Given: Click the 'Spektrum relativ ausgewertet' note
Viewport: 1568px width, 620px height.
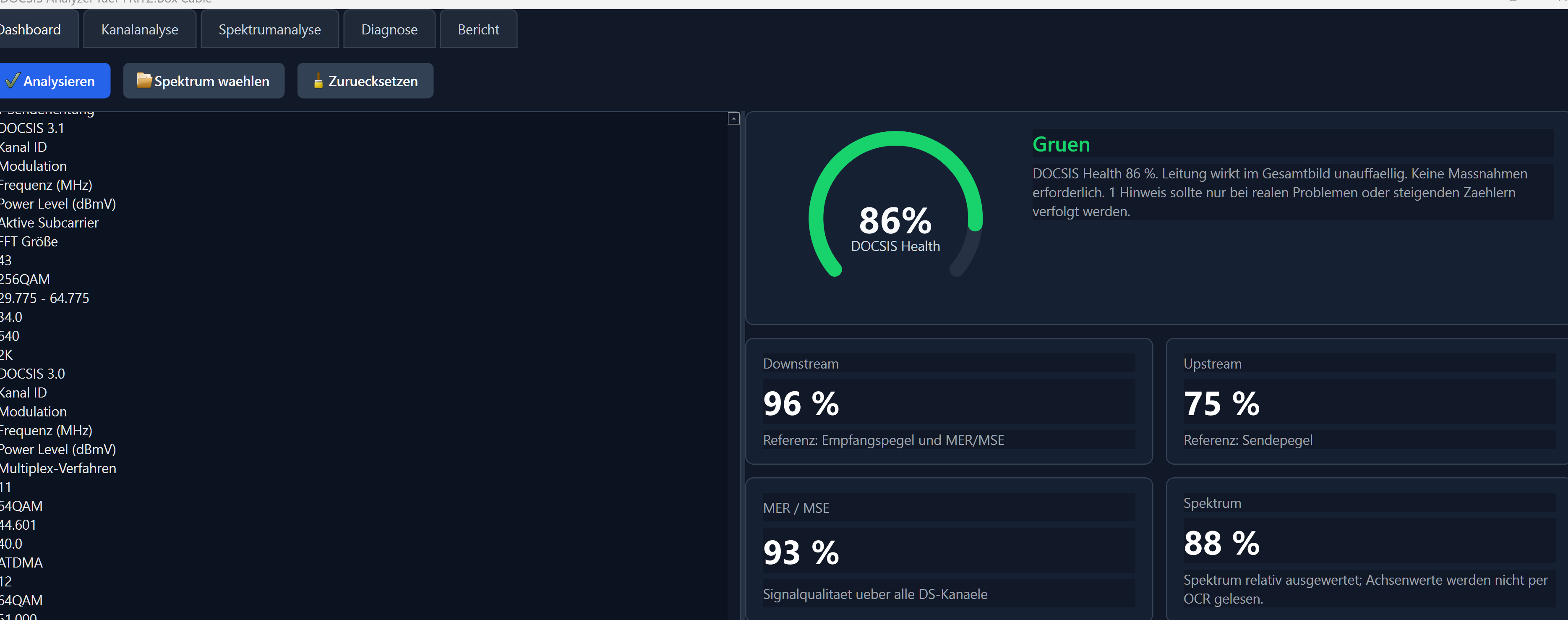Looking at the screenshot, I should [1365, 589].
